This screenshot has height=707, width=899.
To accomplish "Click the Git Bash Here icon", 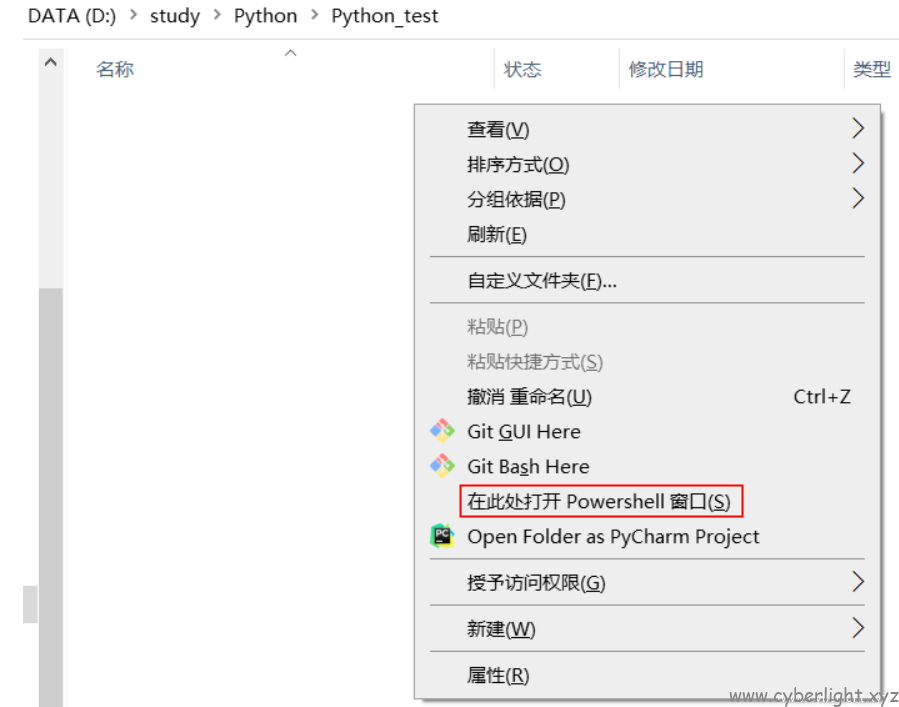I will pos(442,466).
